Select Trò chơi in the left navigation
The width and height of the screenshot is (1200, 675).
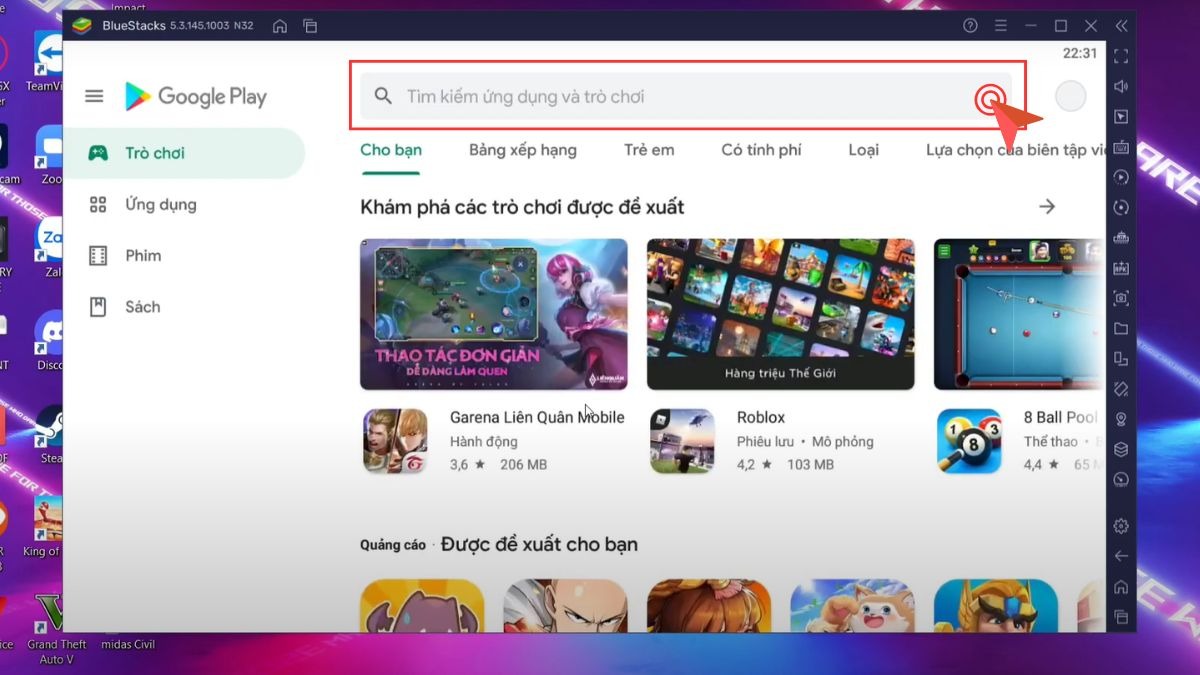(184, 153)
